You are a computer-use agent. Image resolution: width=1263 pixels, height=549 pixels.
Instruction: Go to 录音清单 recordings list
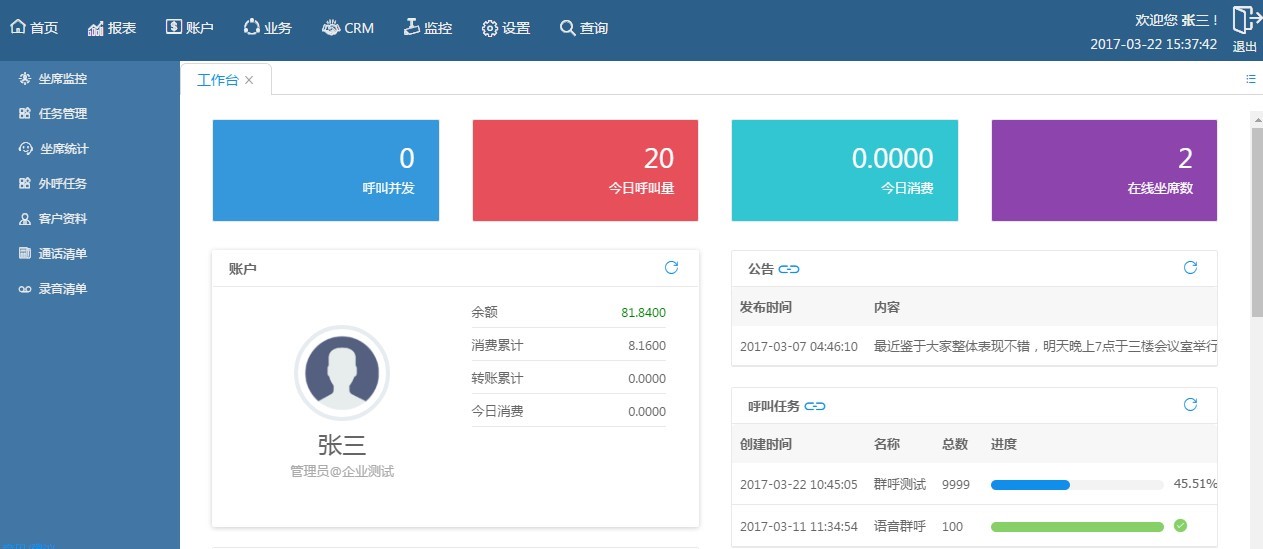[62, 289]
